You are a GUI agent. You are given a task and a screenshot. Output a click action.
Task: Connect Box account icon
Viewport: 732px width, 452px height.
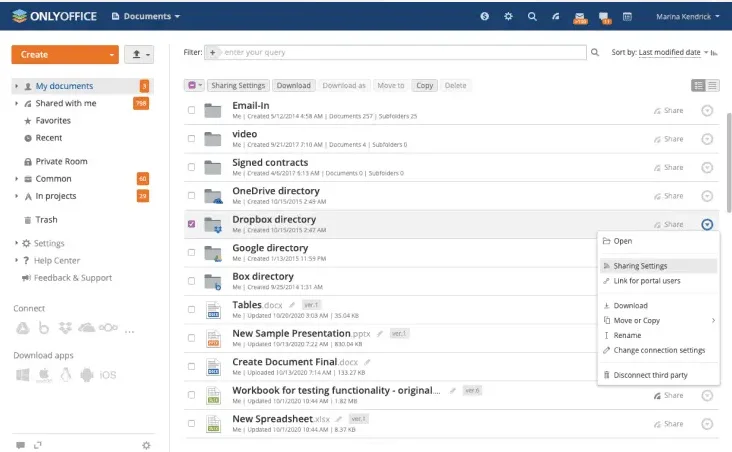[x=44, y=328]
